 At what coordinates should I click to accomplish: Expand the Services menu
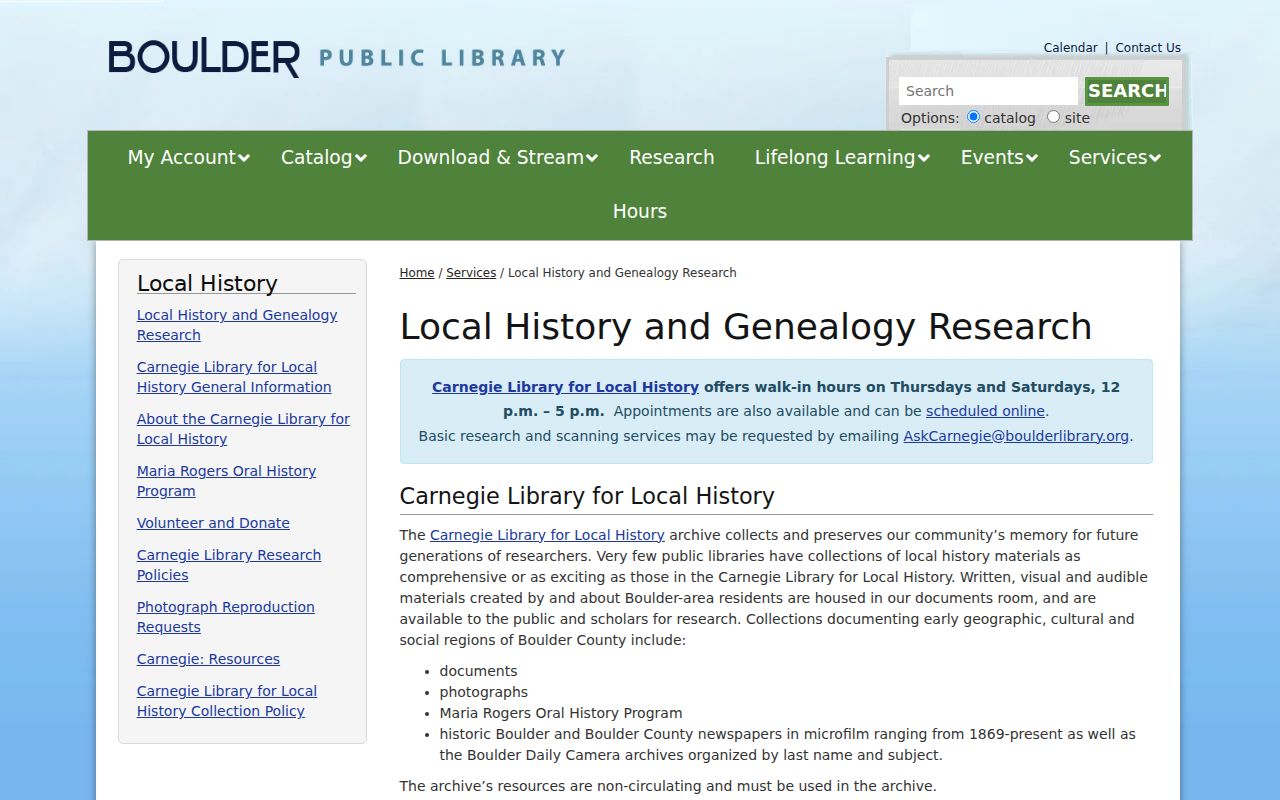coord(1114,157)
